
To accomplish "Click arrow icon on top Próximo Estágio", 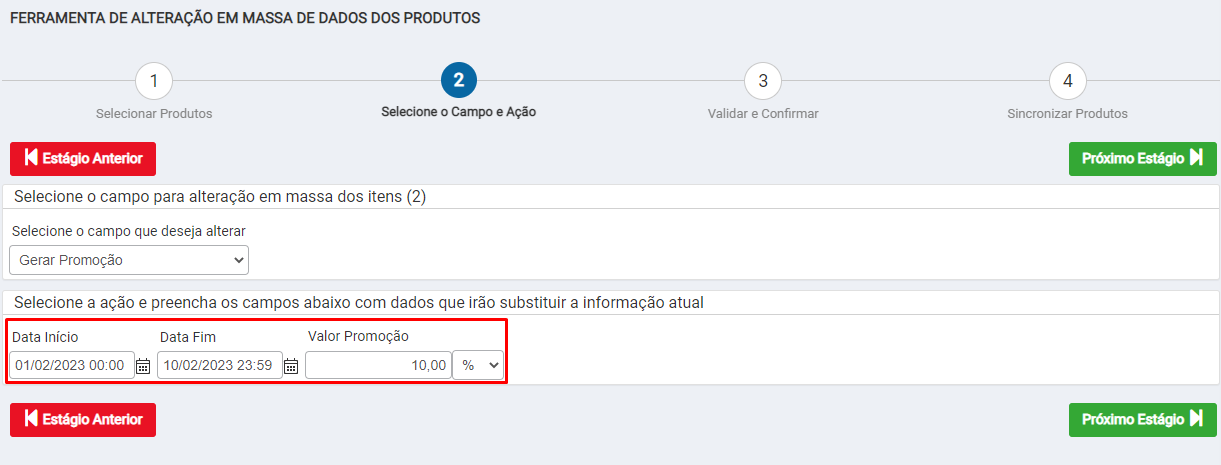I will [1196, 158].
